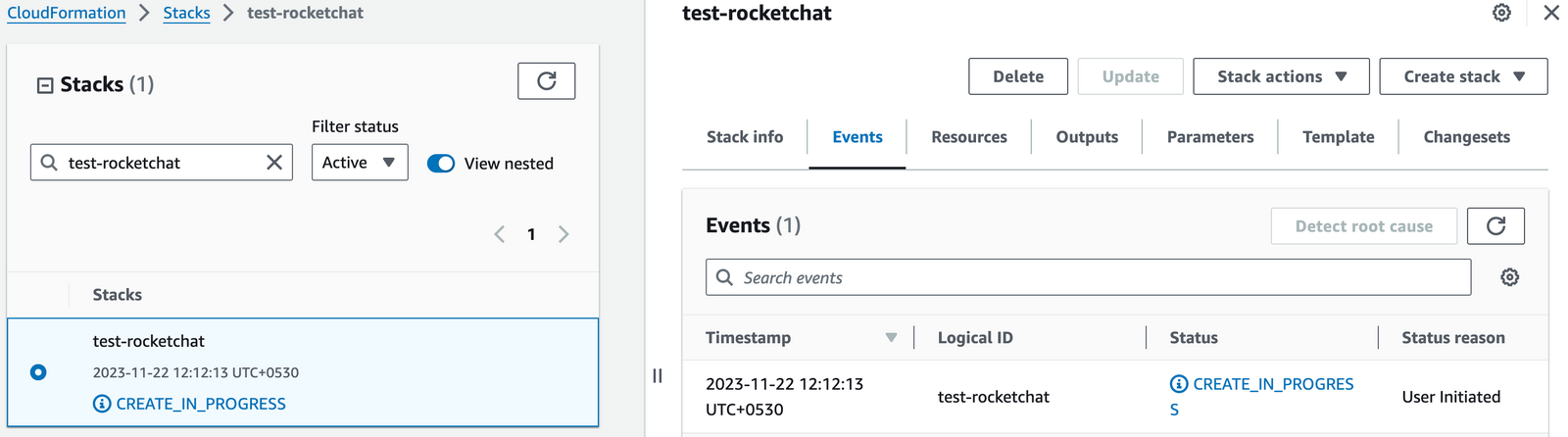
Task: Open the Filter status Active dropdown
Action: (x=360, y=163)
